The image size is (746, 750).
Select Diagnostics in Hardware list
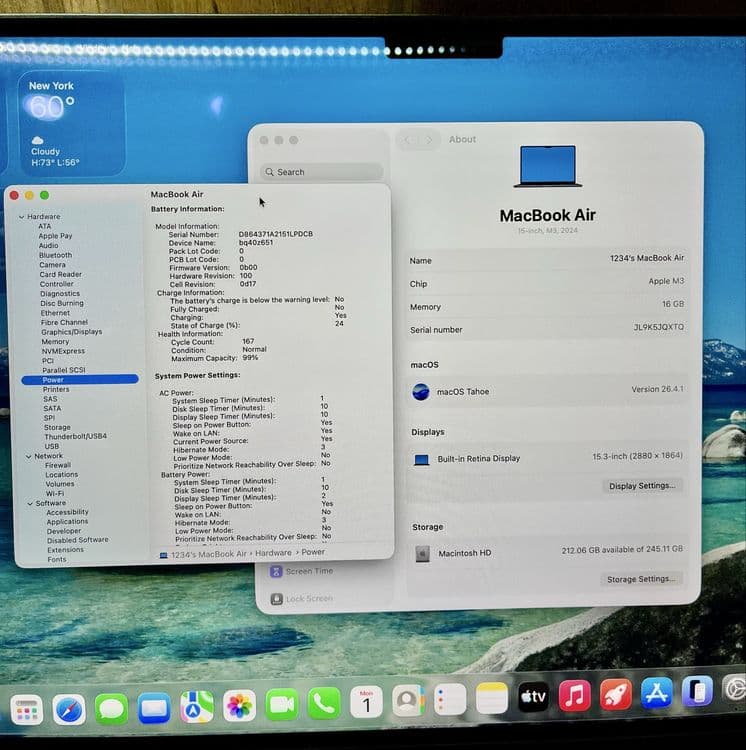(x=60, y=294)
